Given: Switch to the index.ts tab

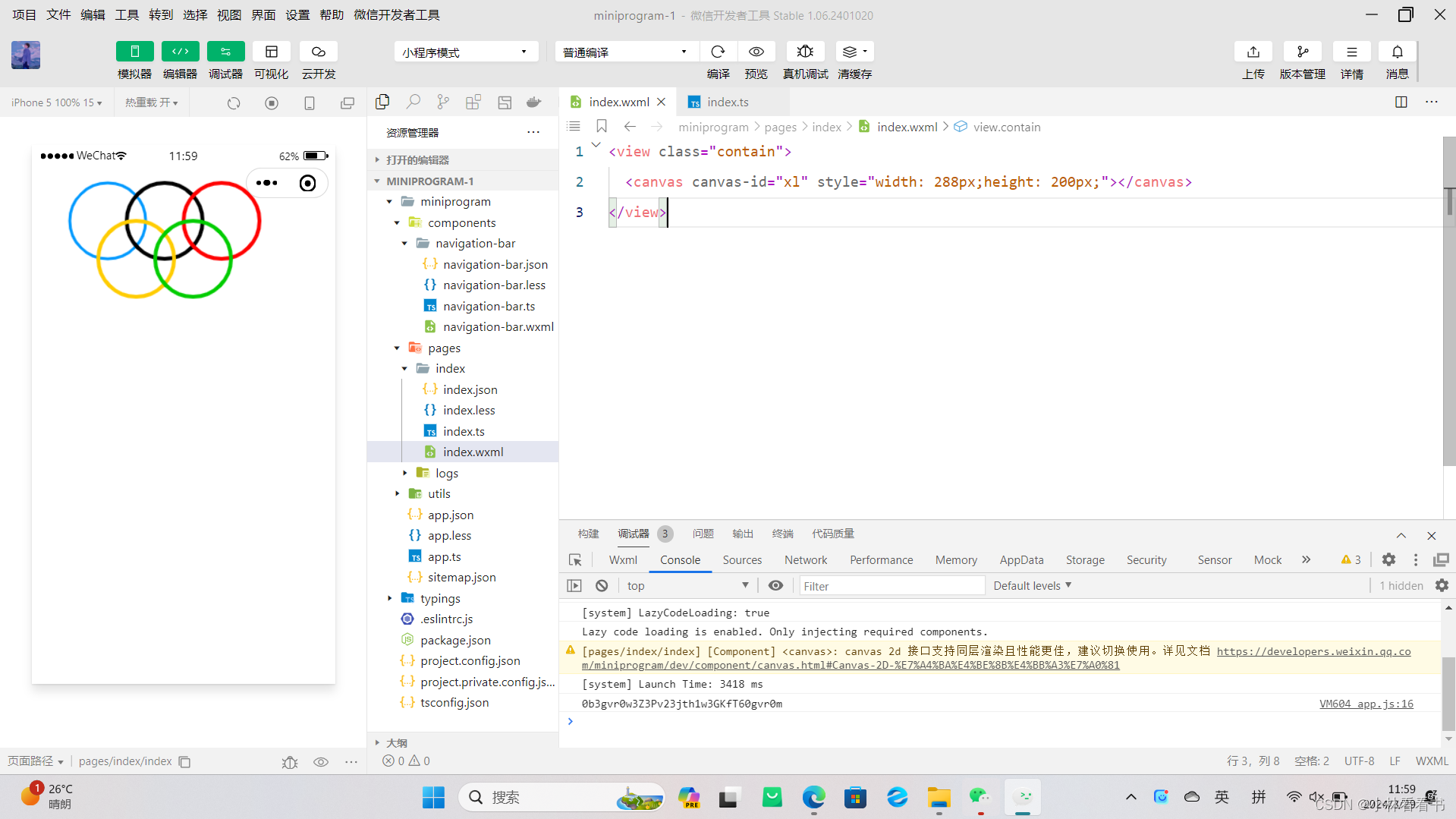Looking at the screenshot, I should [727, 102].
